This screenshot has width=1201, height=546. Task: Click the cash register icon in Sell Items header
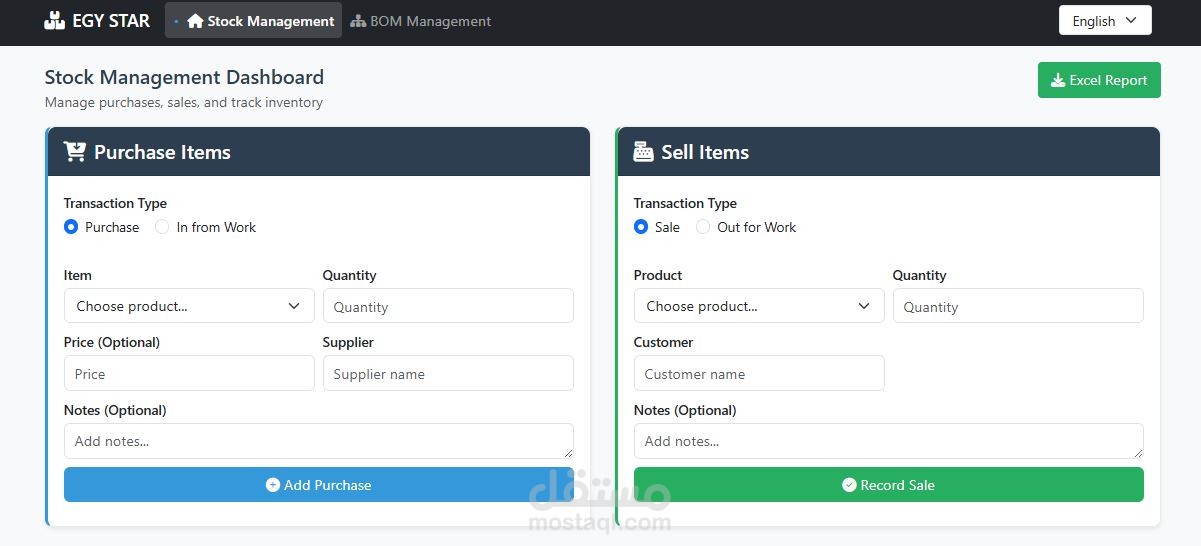click(644, 151)
